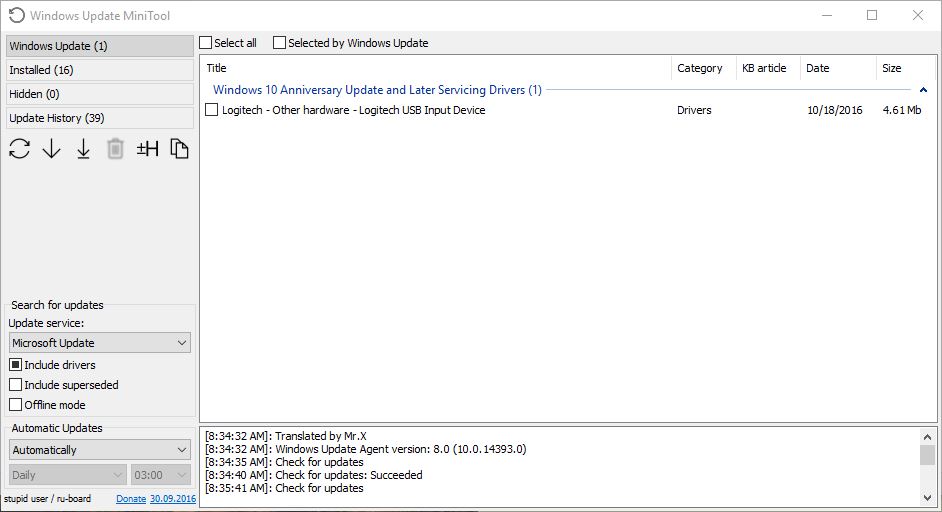Enable the Include superseded checkbox
The width and height of the screenshot is (942, 512).
tap(16, 385)
